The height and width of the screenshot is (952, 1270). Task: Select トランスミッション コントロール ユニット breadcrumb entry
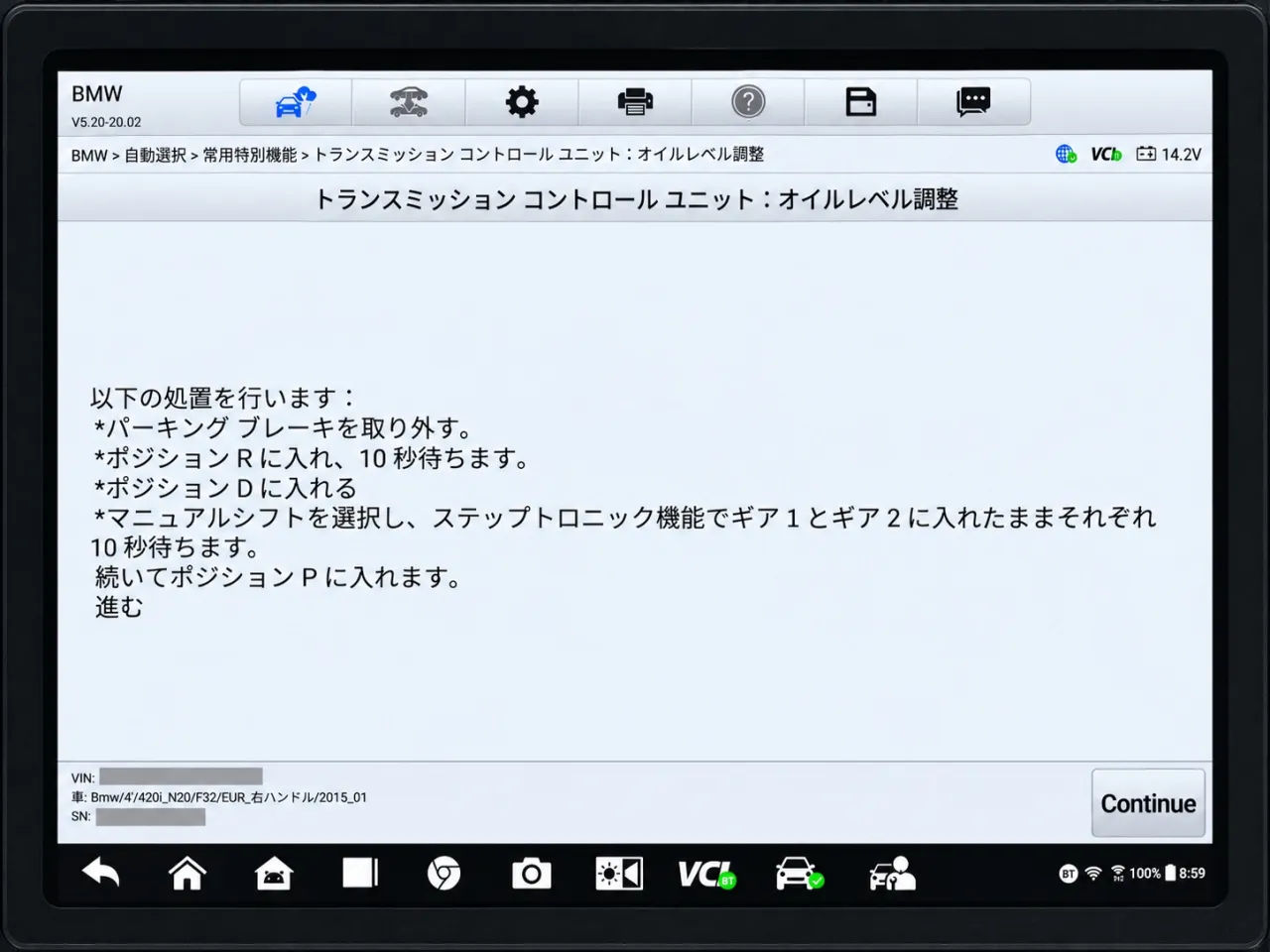(540, 155)
